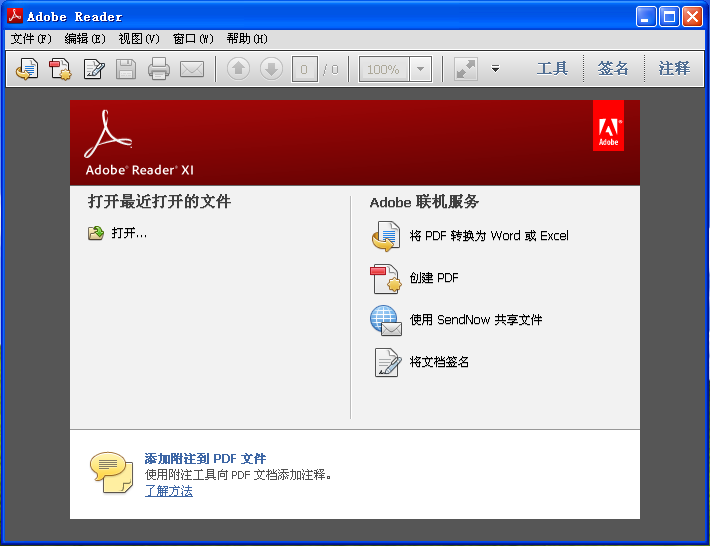710x546 pixels.
Task: Open the 视图(V) menu
Action: 139,39
